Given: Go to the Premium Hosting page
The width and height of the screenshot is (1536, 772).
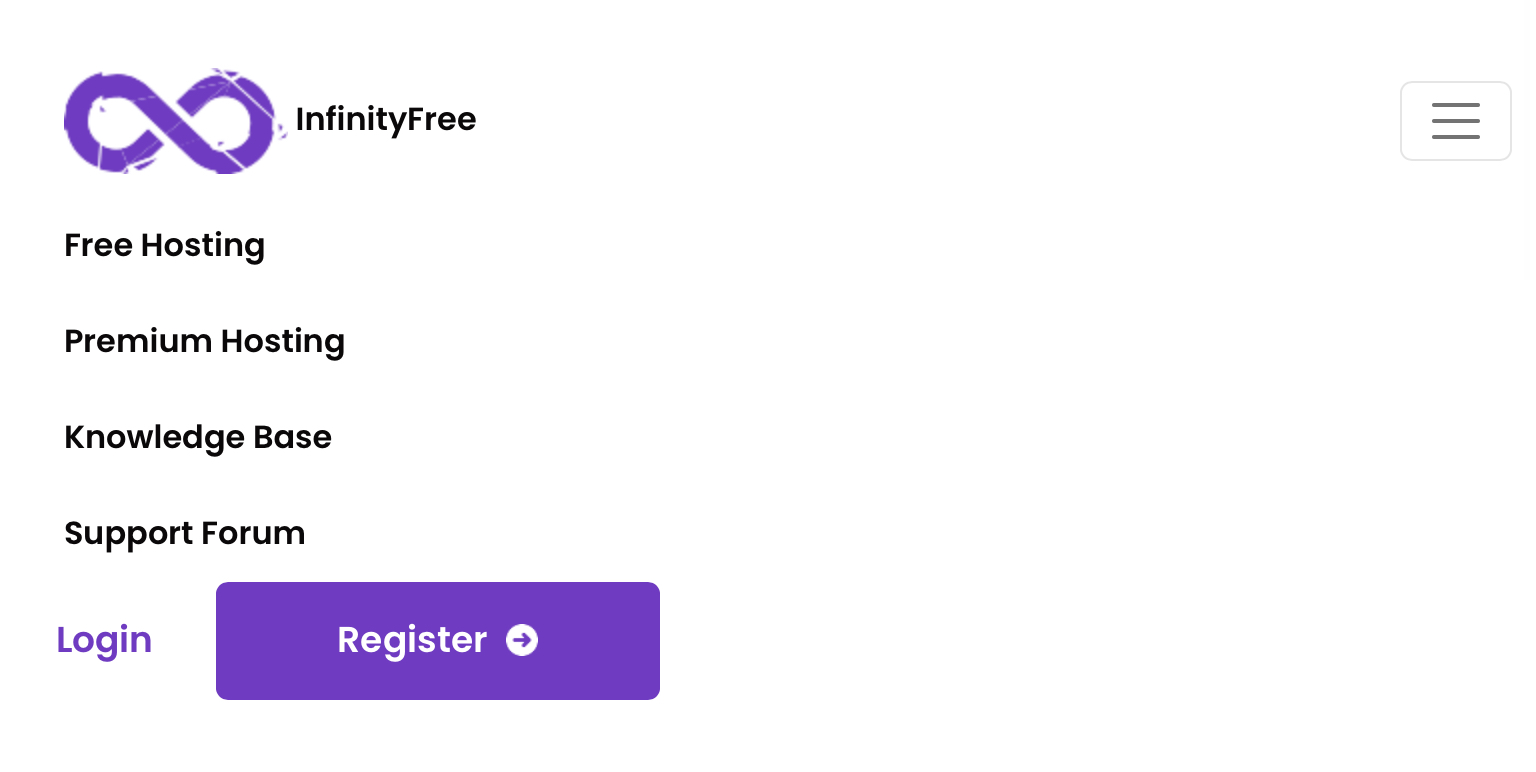Looking at the screenshot, I should (204, 341).
